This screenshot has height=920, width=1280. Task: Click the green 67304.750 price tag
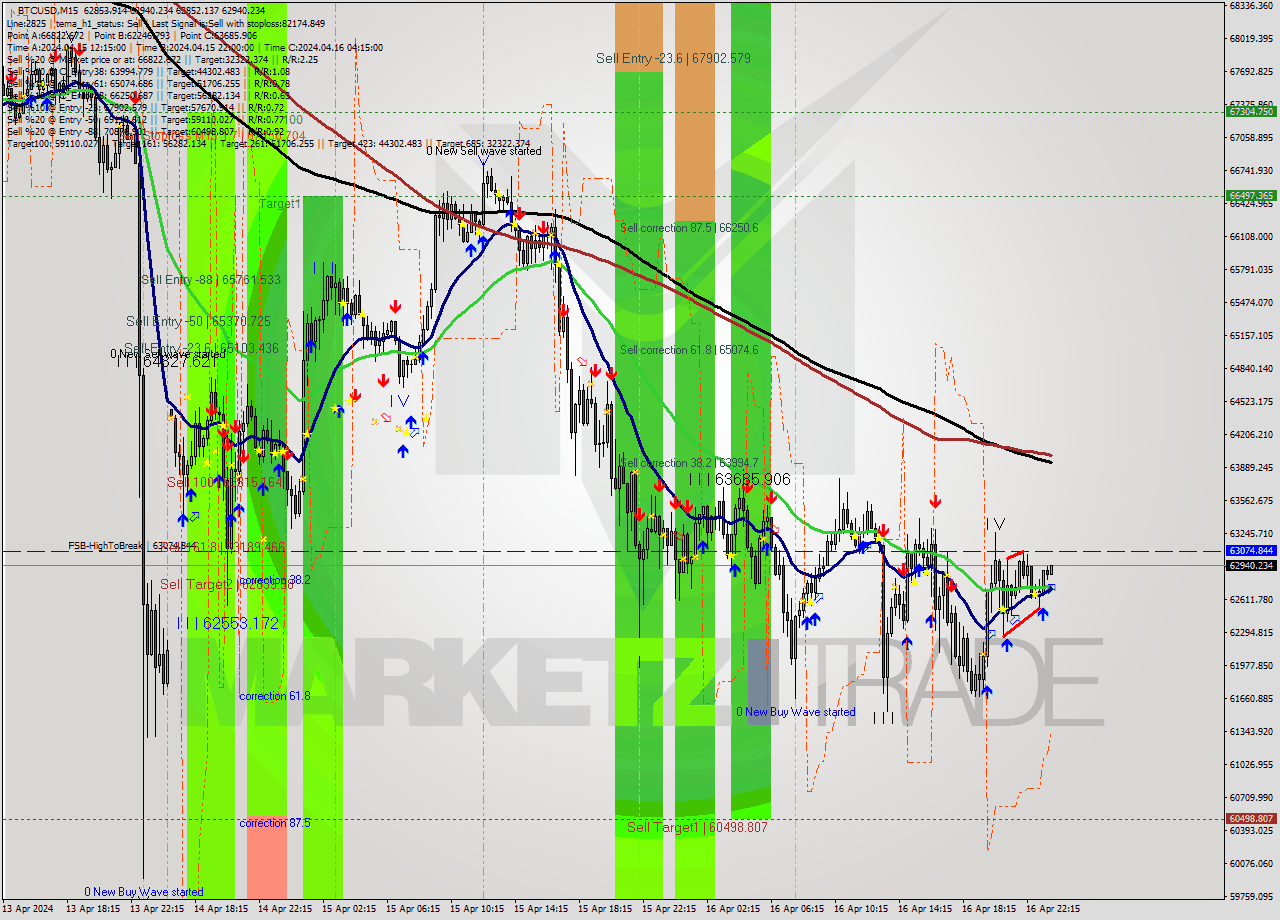click(1250, 111)
